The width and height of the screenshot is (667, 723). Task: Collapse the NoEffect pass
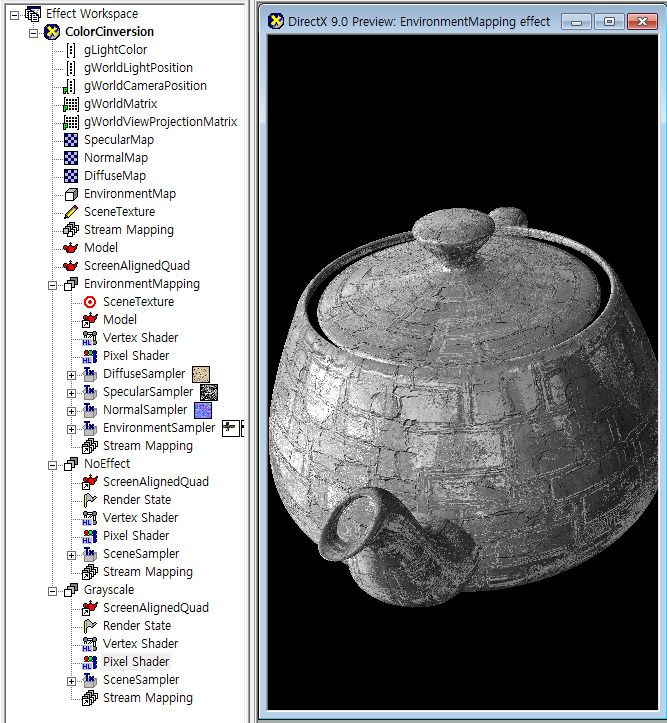click(x=53, y=465)
